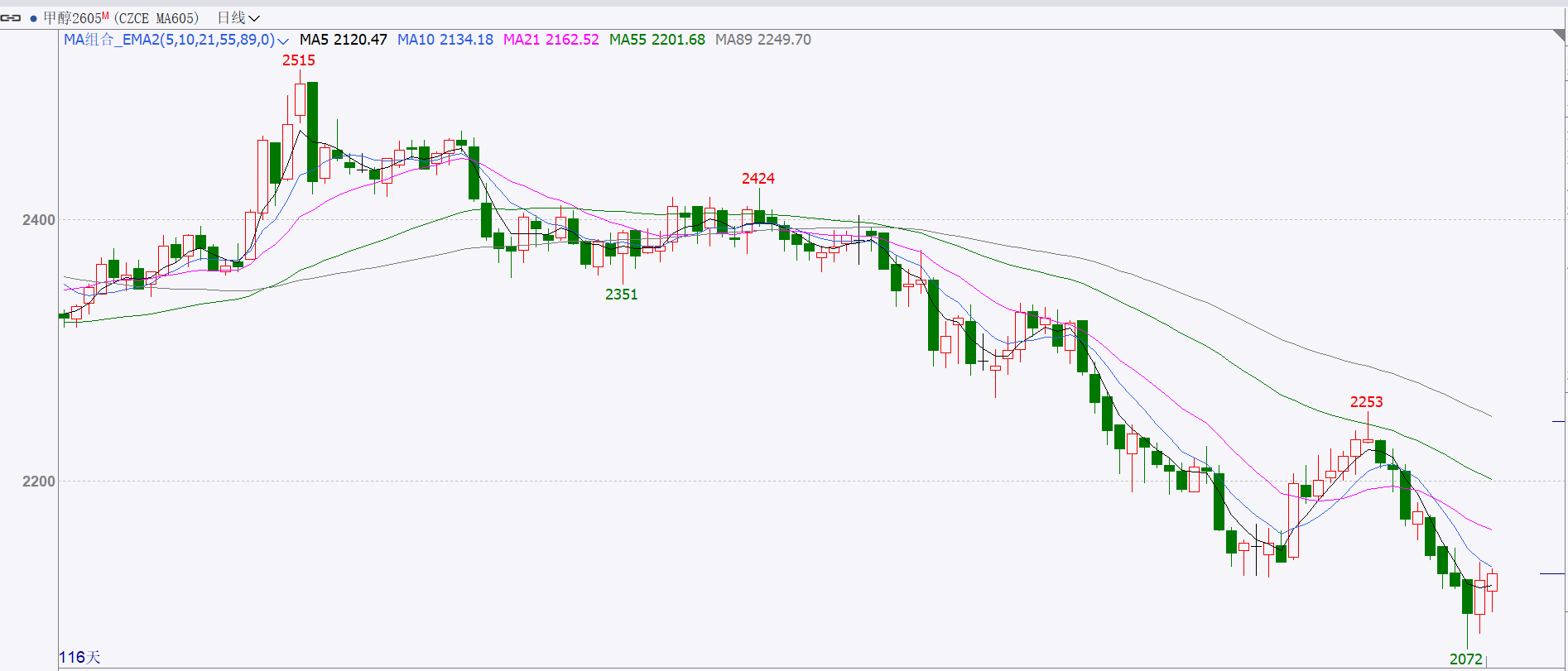Image resolution: width=1568 pixels, height=671 pixels.
Task: Select the green MA55 2201.68 legend label
Action: click(x=657, y=40)
